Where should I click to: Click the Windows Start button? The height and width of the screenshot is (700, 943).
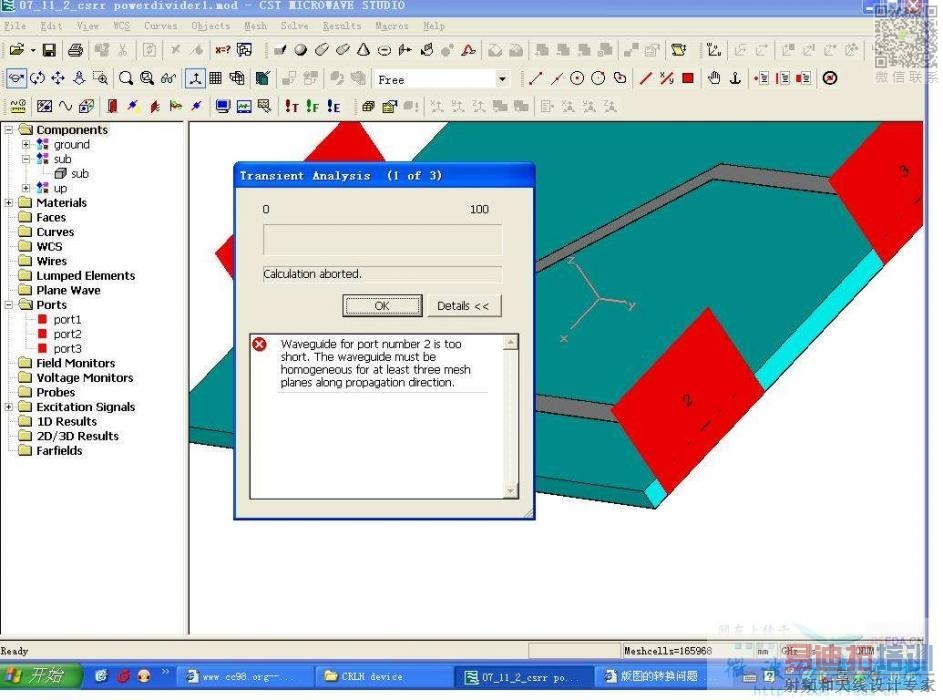coord(40,675)
